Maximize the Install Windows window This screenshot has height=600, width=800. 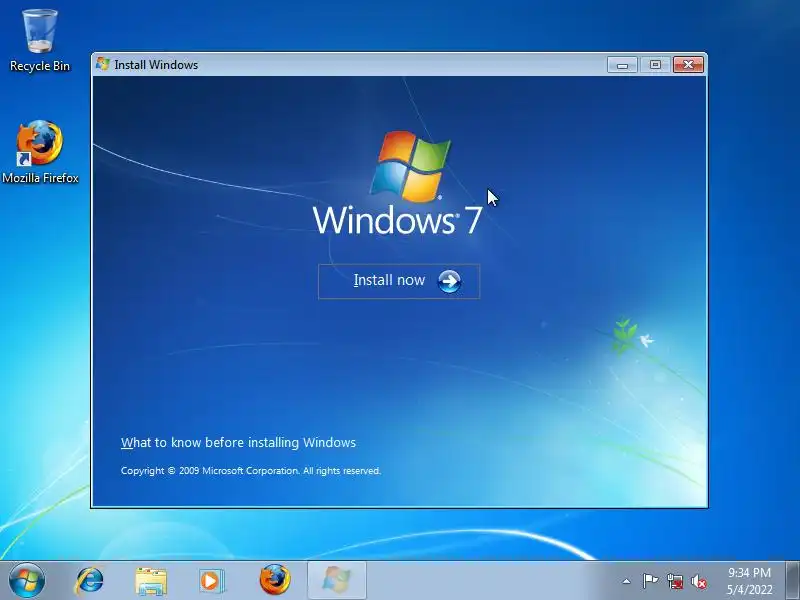(x=655, y=65)
